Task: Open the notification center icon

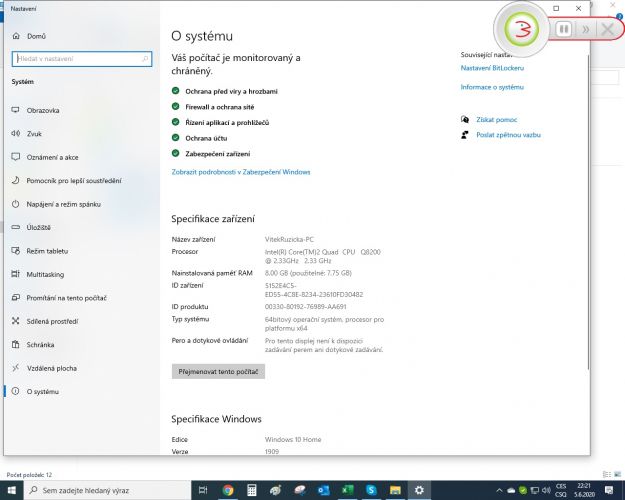Action: pos(609,490)
